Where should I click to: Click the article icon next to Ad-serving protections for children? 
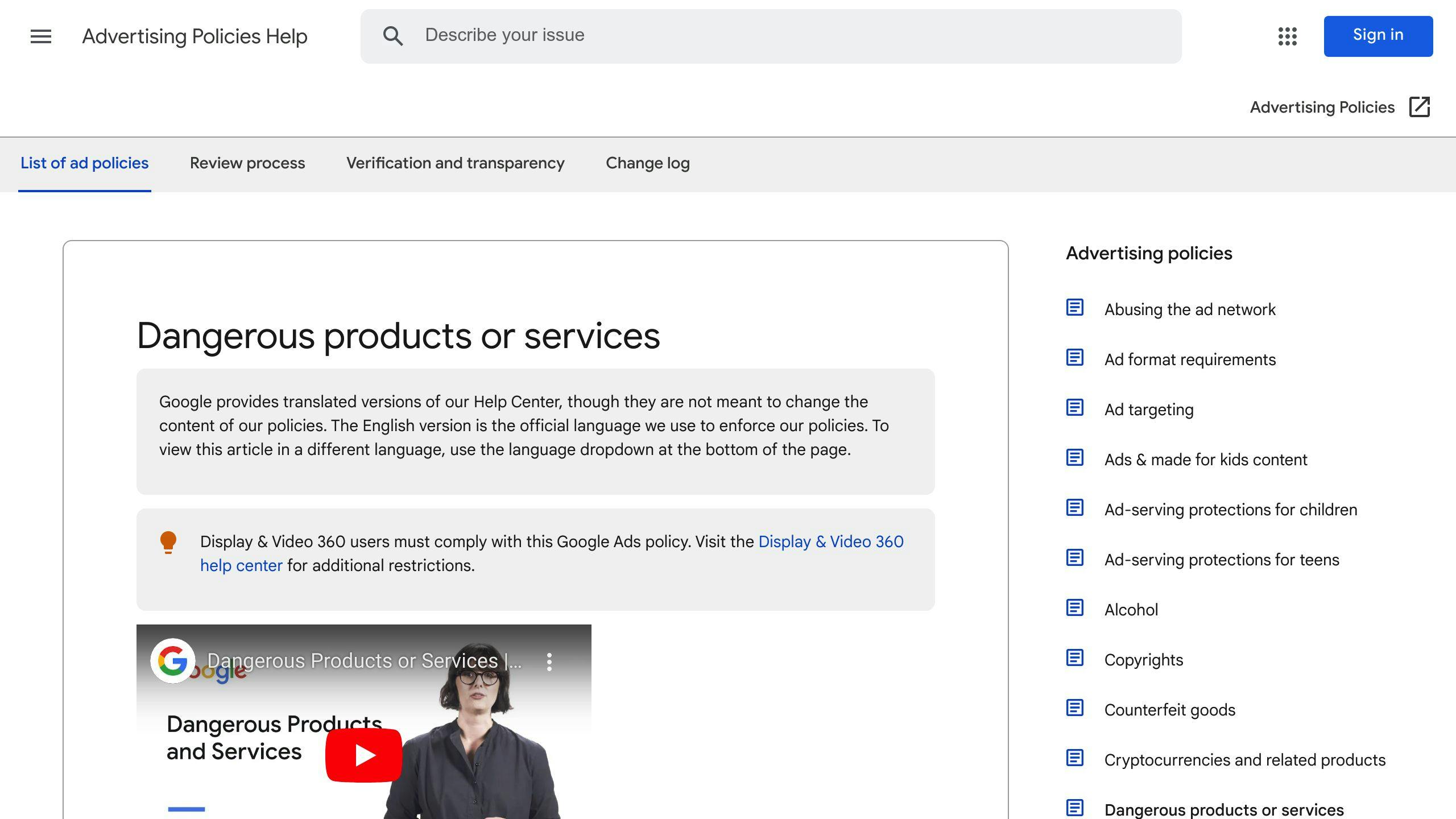point(1074,508)
